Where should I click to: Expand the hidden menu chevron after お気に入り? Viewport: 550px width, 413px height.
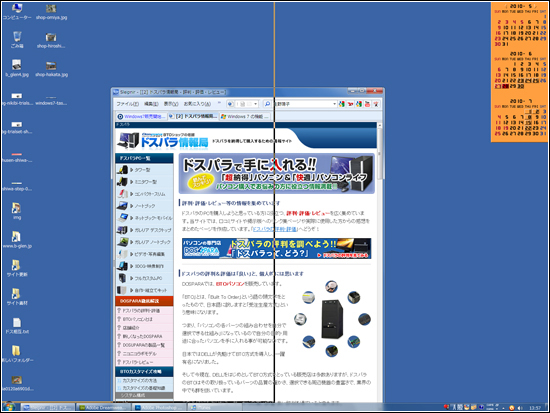(219, 103)
